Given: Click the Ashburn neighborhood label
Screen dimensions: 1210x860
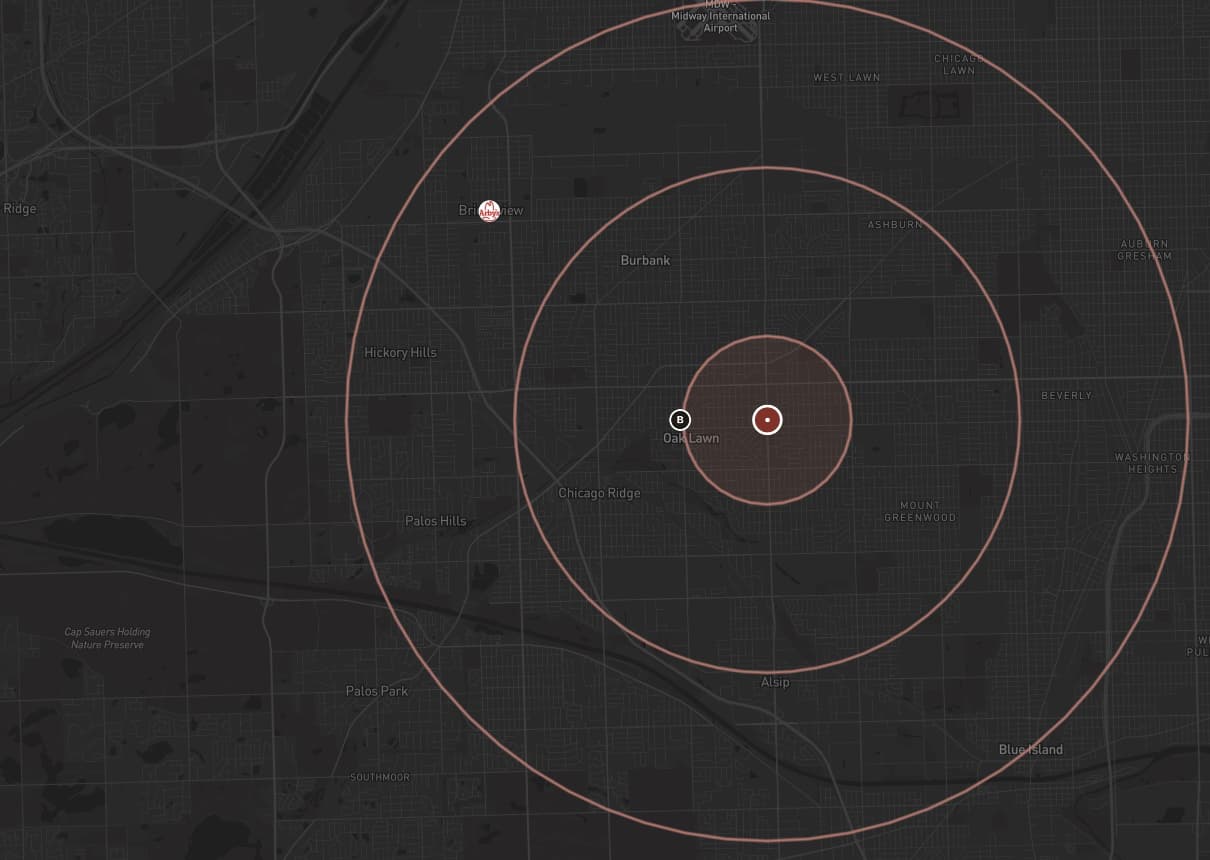Looking at the screenshot, I should (895, 225).
